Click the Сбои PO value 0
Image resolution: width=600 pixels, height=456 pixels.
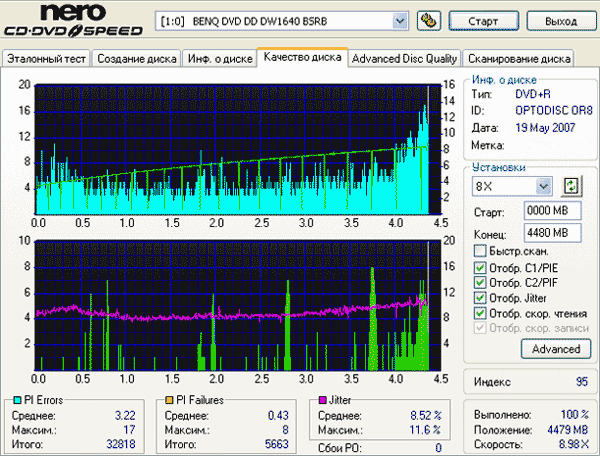[439, 448]
